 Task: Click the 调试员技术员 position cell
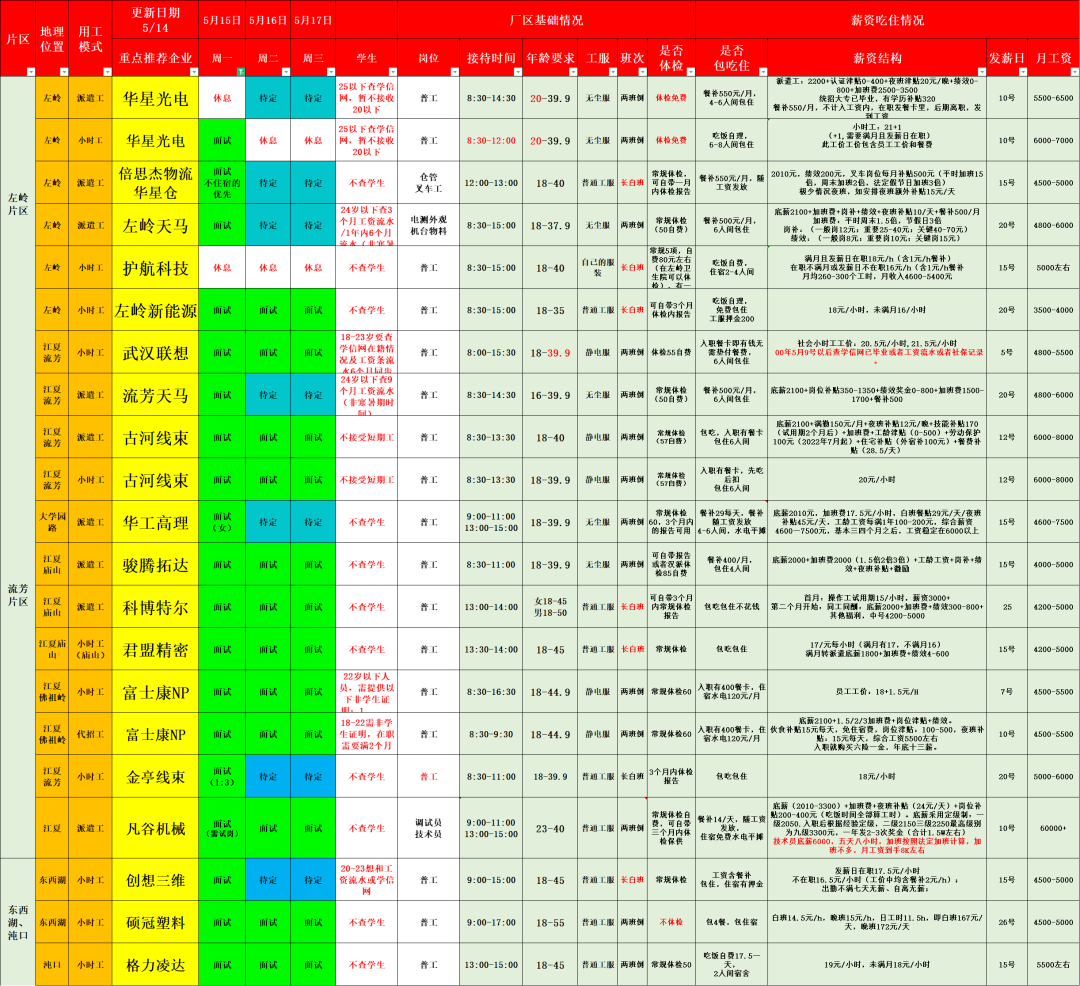click(x=428, y=828)
